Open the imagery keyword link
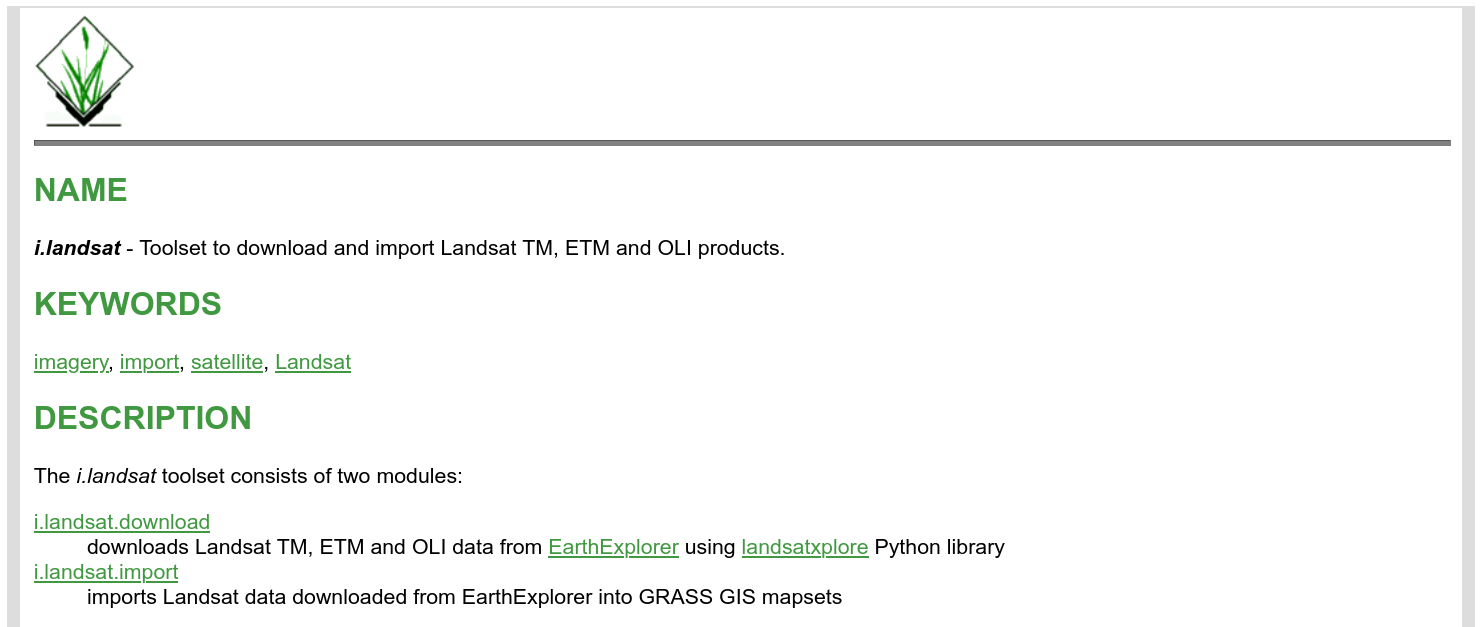Image resolution: width=1483 pixels, height=627 pixels. (x=71, y=362)
